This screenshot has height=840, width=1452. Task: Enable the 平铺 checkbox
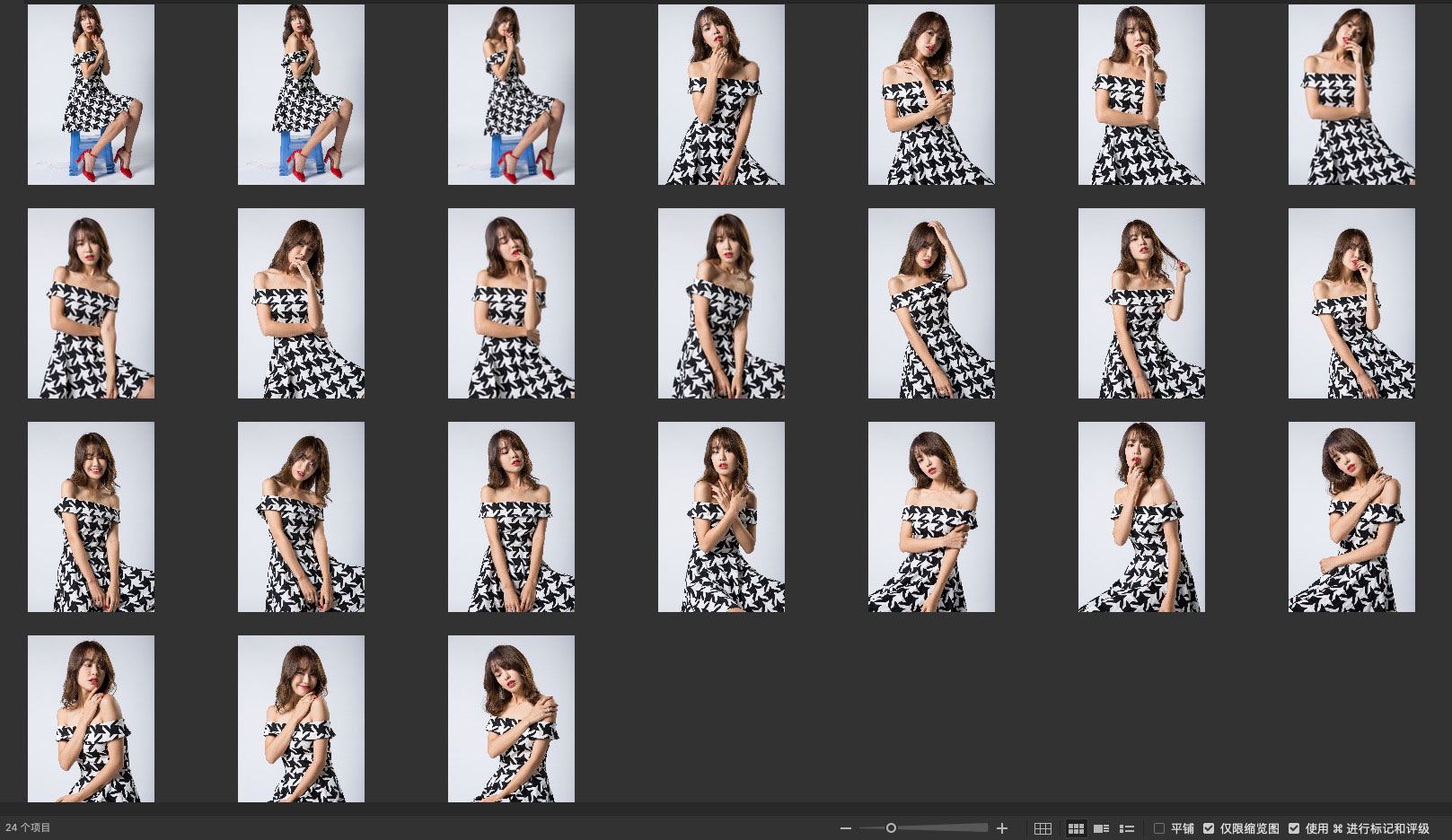click(1159, 828)
